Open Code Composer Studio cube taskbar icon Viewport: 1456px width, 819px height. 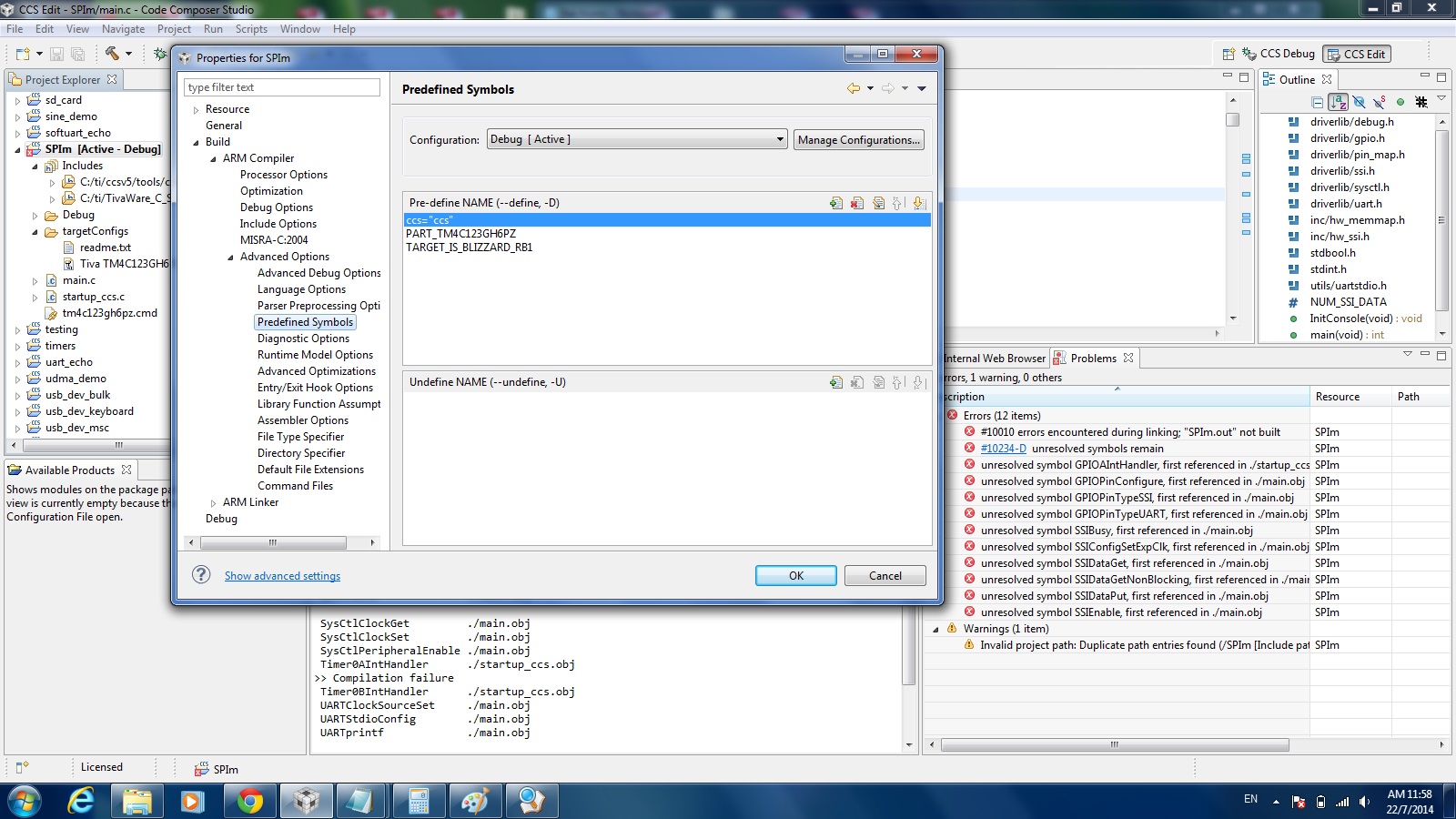click(x=306, y=801)
